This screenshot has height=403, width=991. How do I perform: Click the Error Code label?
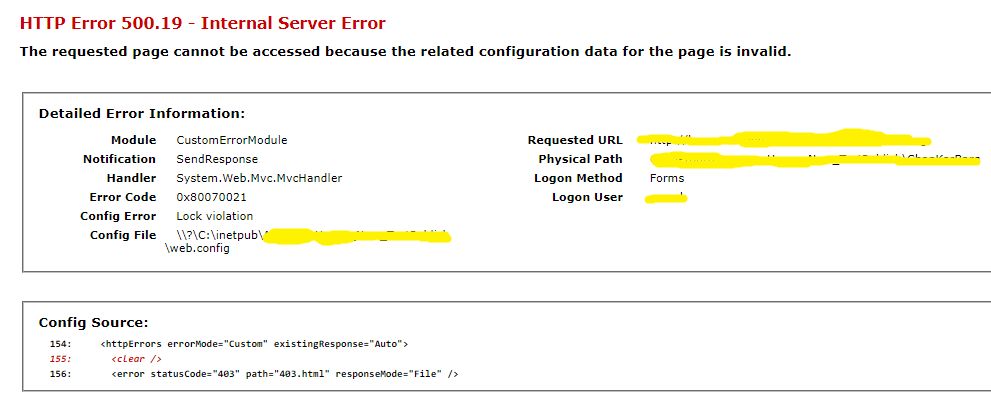coord(123,197)
